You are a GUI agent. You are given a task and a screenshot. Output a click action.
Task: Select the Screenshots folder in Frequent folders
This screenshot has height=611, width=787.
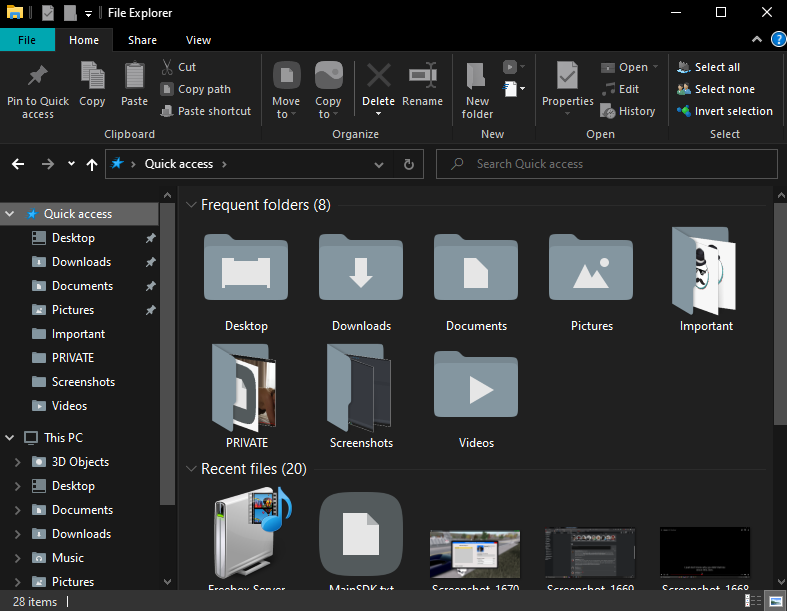click(361, 397)
